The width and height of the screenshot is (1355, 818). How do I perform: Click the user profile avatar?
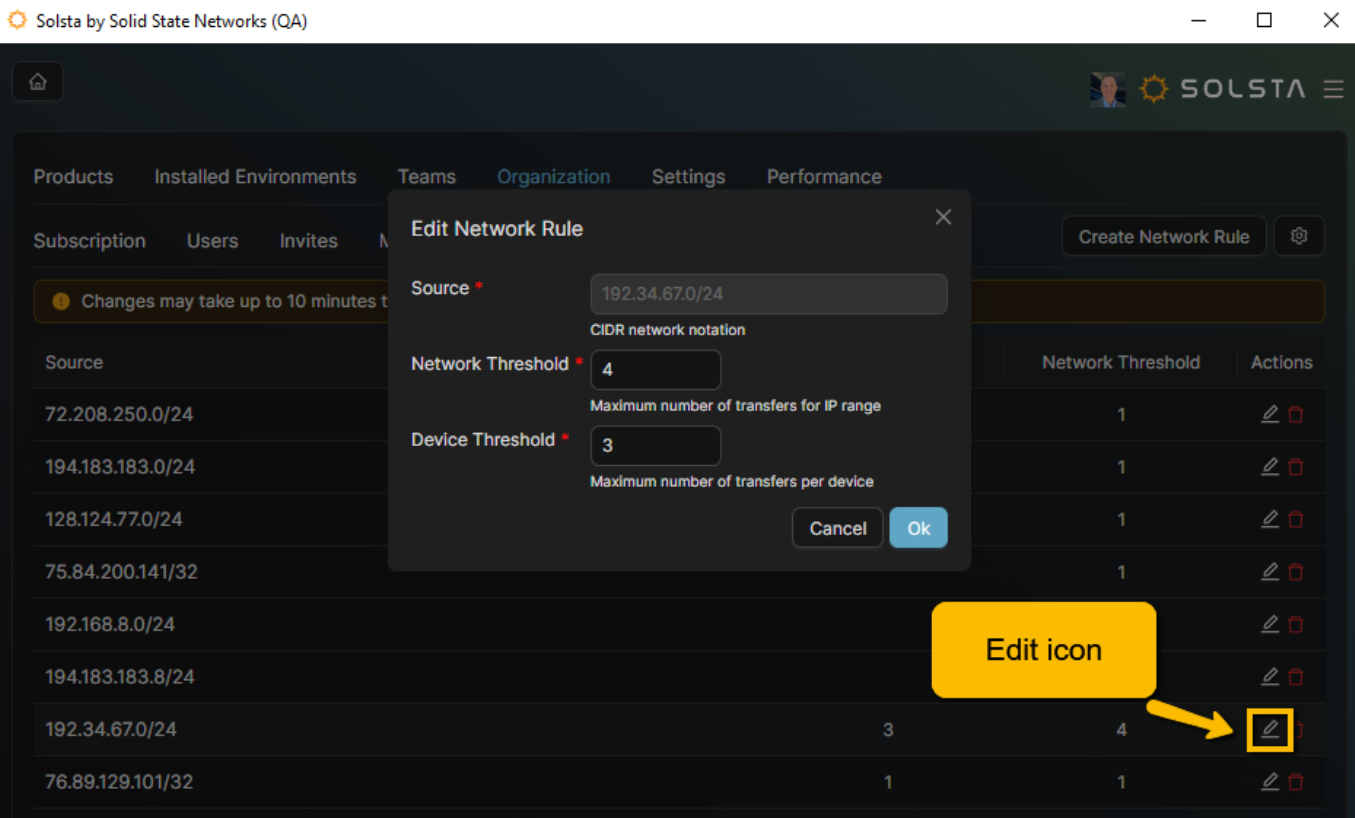[1108, 89]
